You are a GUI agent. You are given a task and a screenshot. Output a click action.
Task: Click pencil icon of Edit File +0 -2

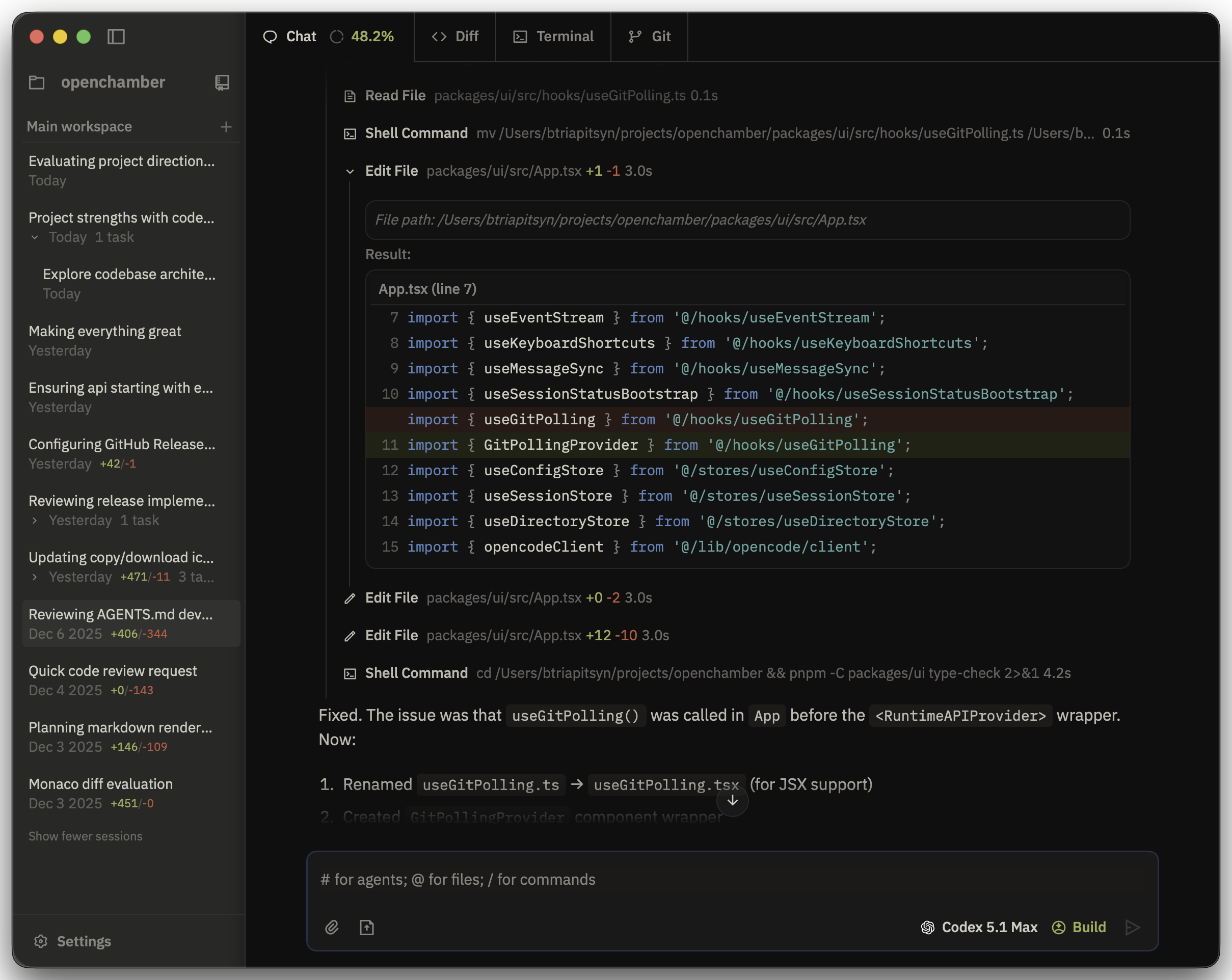tap(350, 598)
